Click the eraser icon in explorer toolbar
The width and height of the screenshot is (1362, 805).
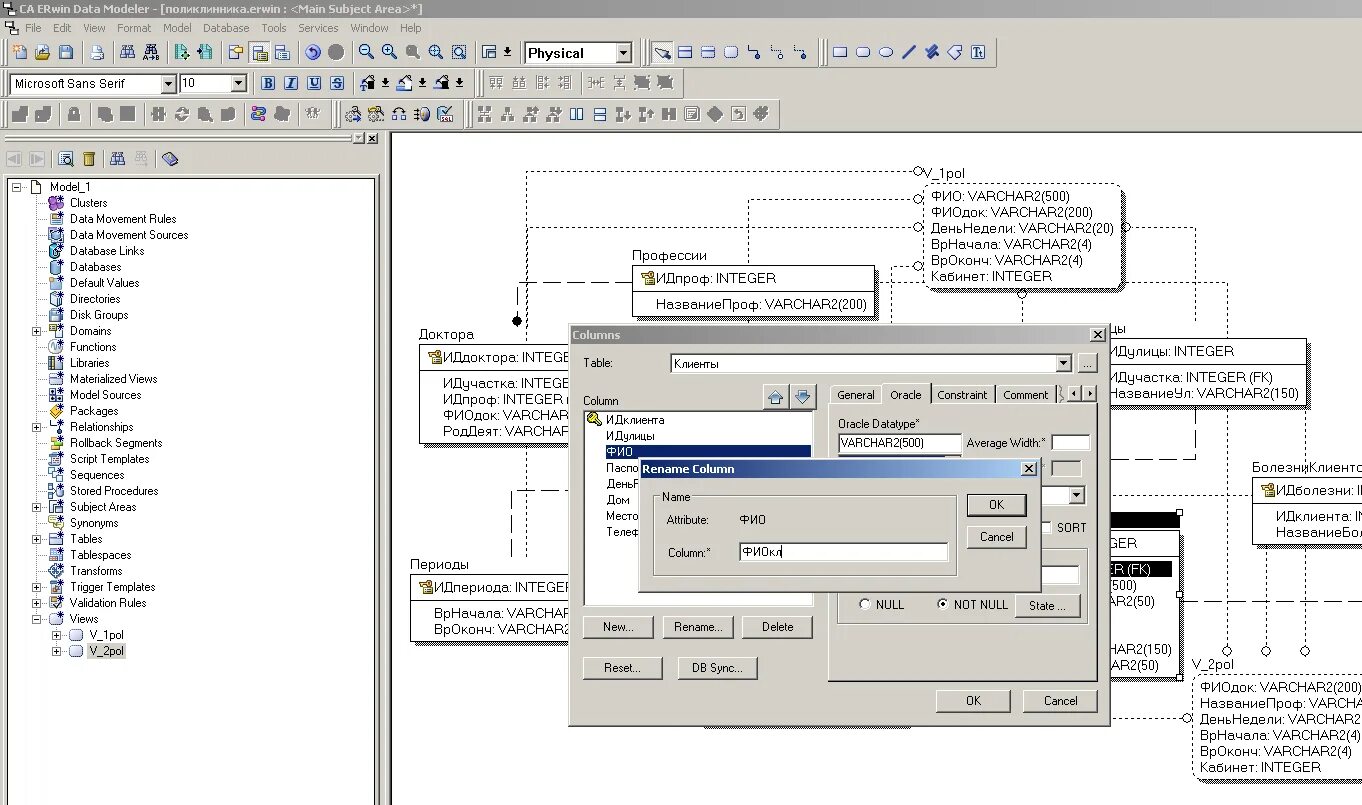click(170, 158)
